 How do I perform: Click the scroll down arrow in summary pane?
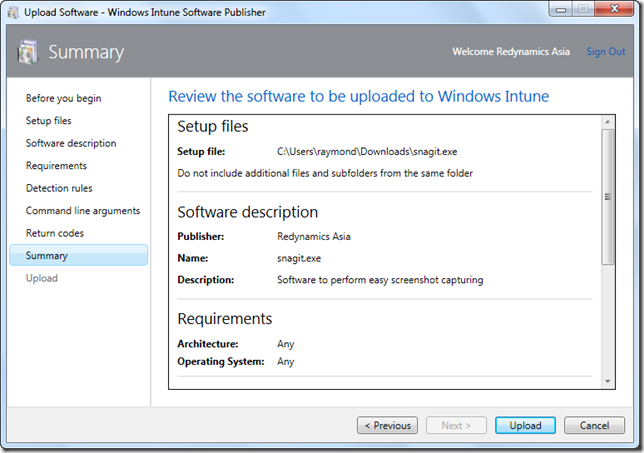tap(607, 382)
